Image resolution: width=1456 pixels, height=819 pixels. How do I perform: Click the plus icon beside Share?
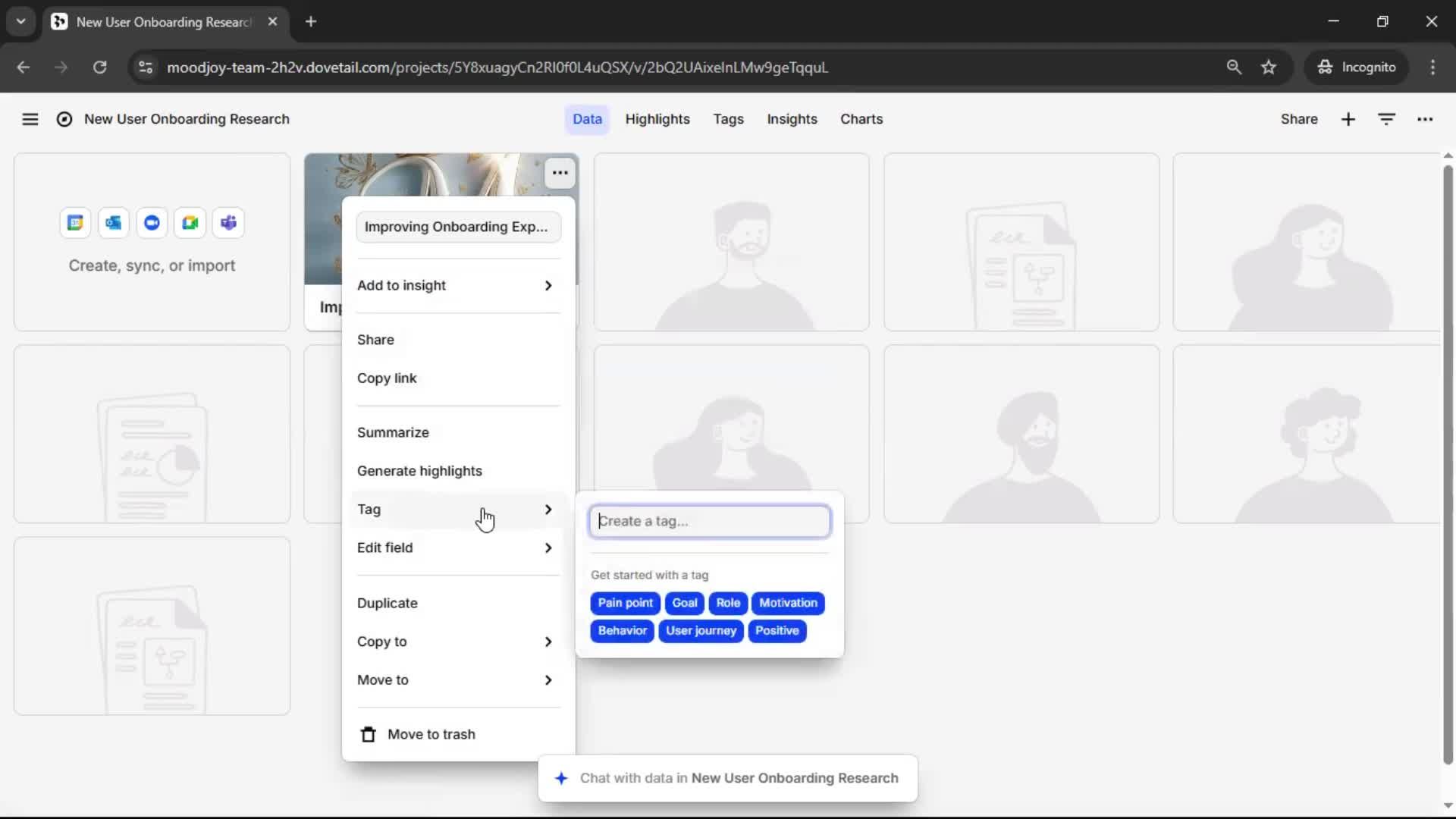point(1348,119)
